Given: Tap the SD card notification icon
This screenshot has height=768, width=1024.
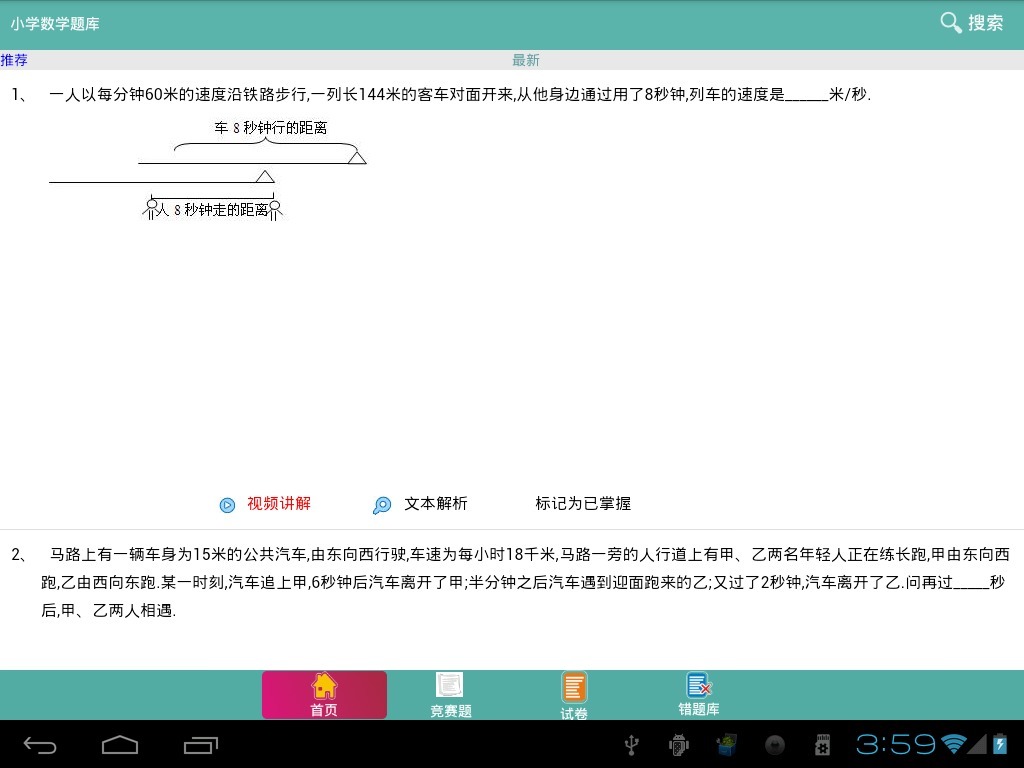Looking at the screenshot, I should tap(824, 745).
